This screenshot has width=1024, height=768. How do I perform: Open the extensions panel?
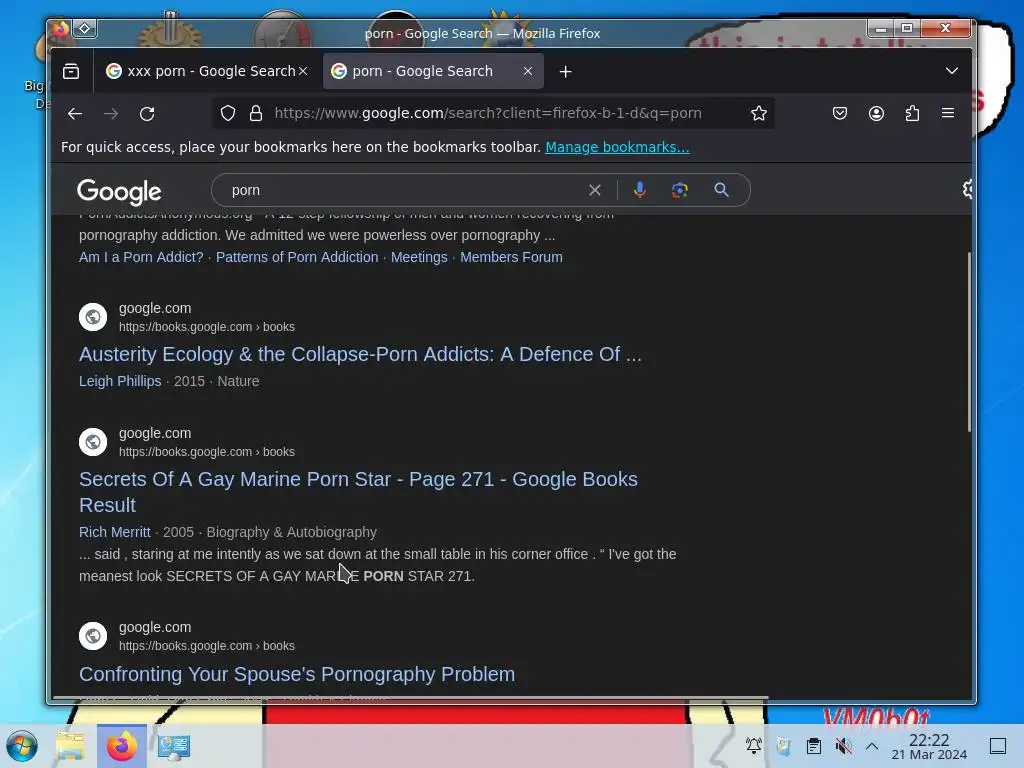[x=912, y=114]
